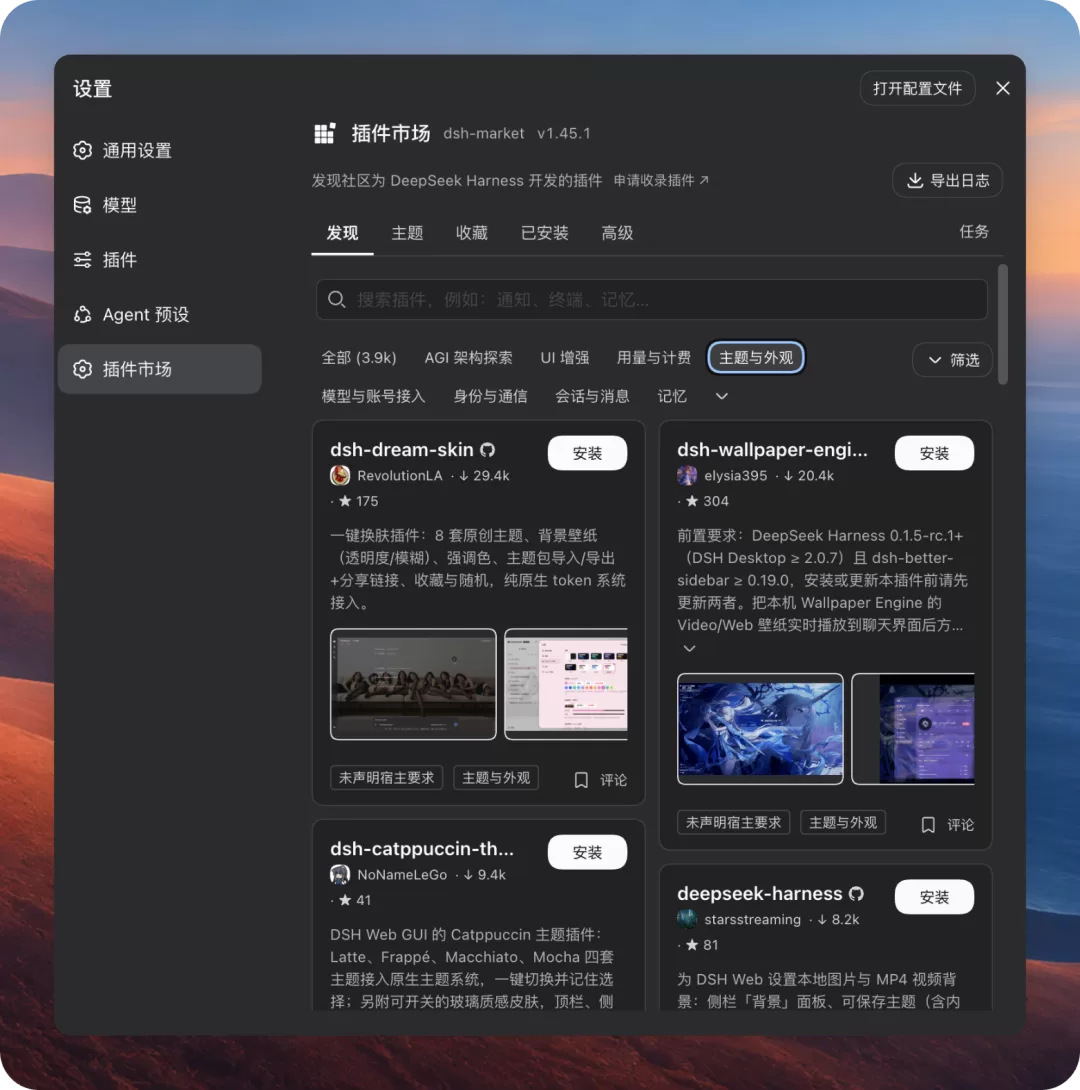Open second dsh-dream-skin pink screenshot thumbnail
1080x1090 pixels.
point(566,684)
